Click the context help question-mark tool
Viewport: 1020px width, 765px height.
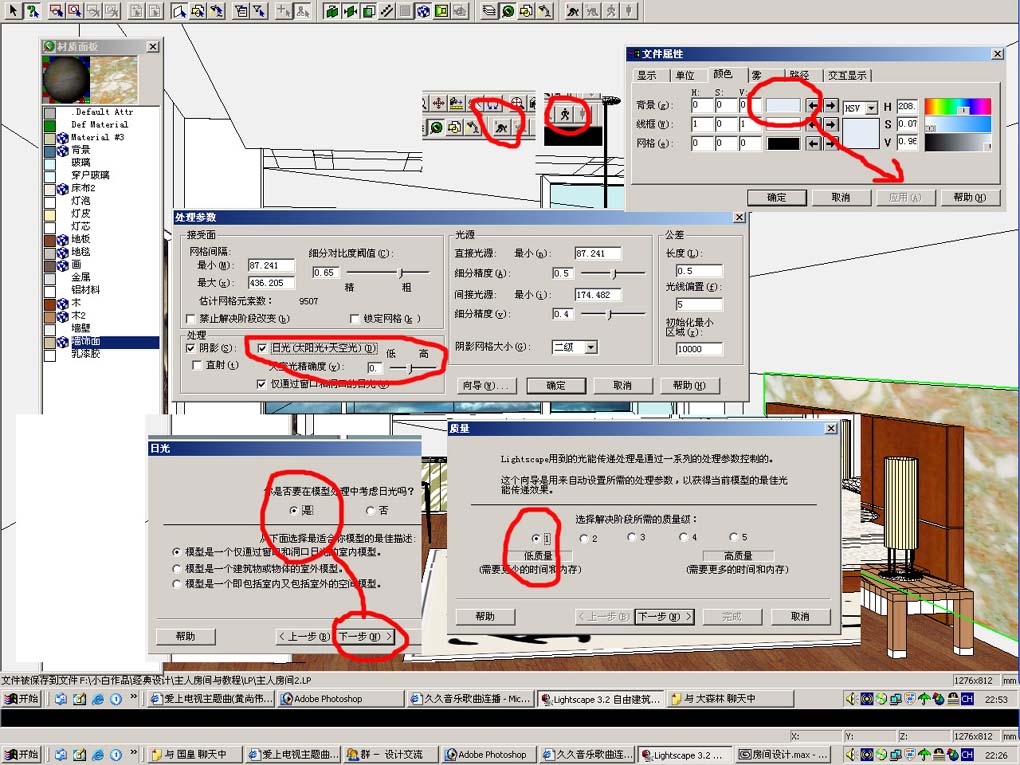(x=32, y=10)
